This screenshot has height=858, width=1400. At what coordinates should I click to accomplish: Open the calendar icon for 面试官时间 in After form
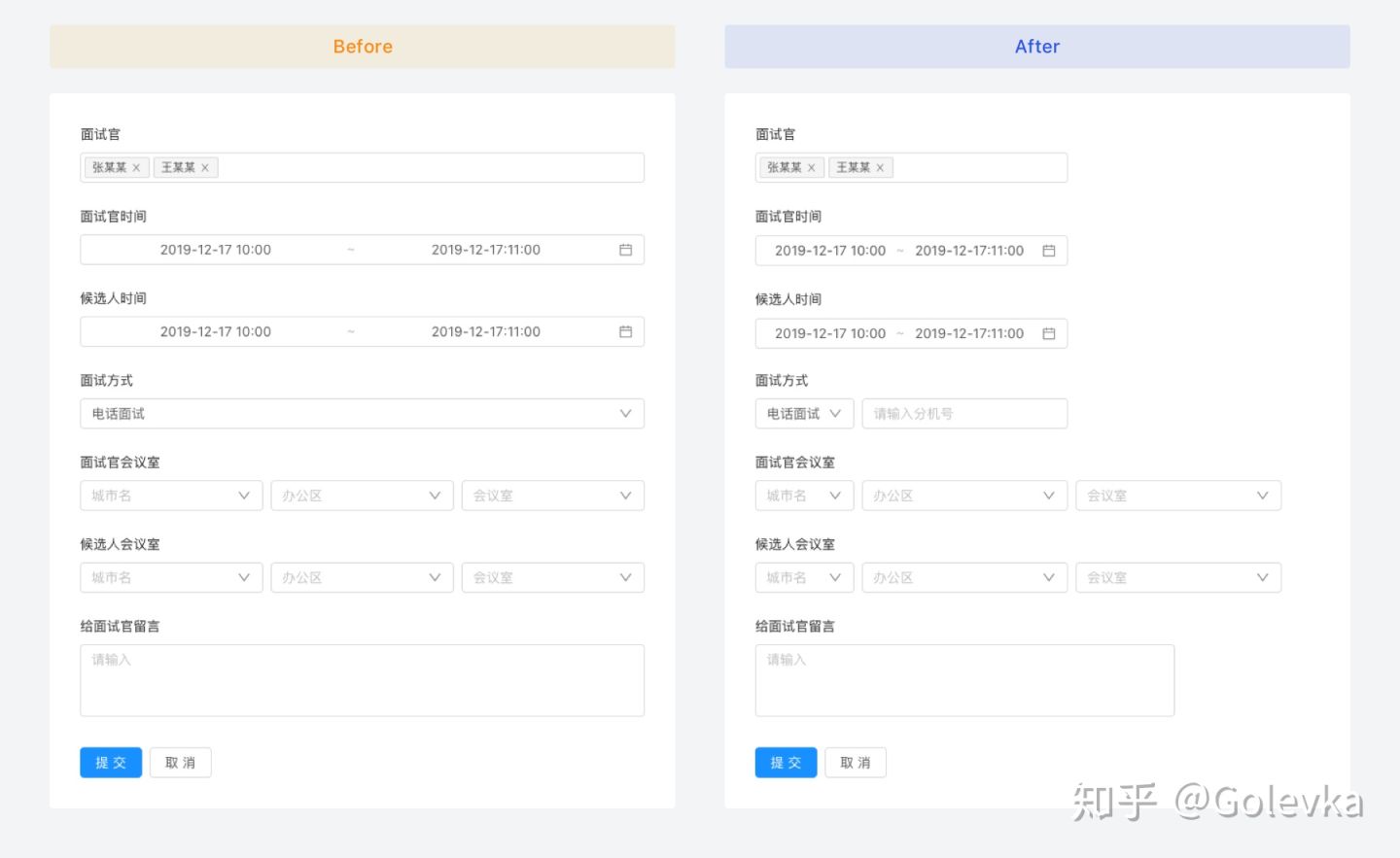point(1049,250)
